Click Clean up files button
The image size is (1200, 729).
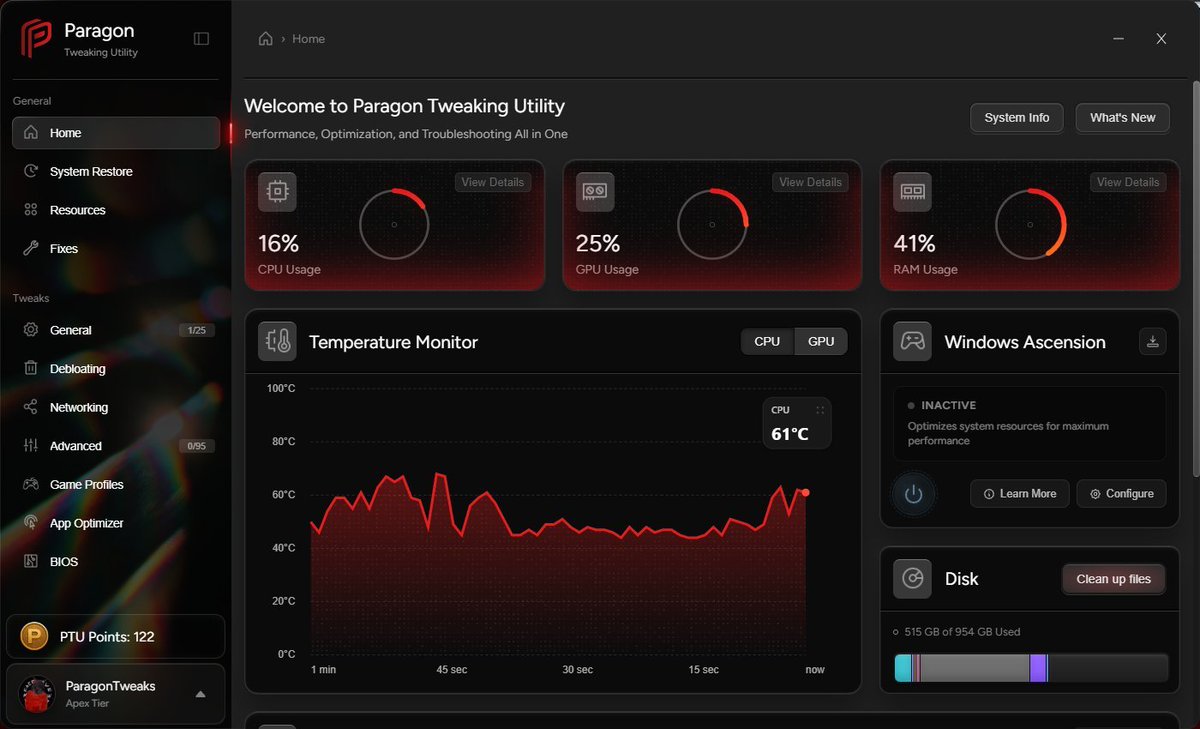[x=1113, y=579]
